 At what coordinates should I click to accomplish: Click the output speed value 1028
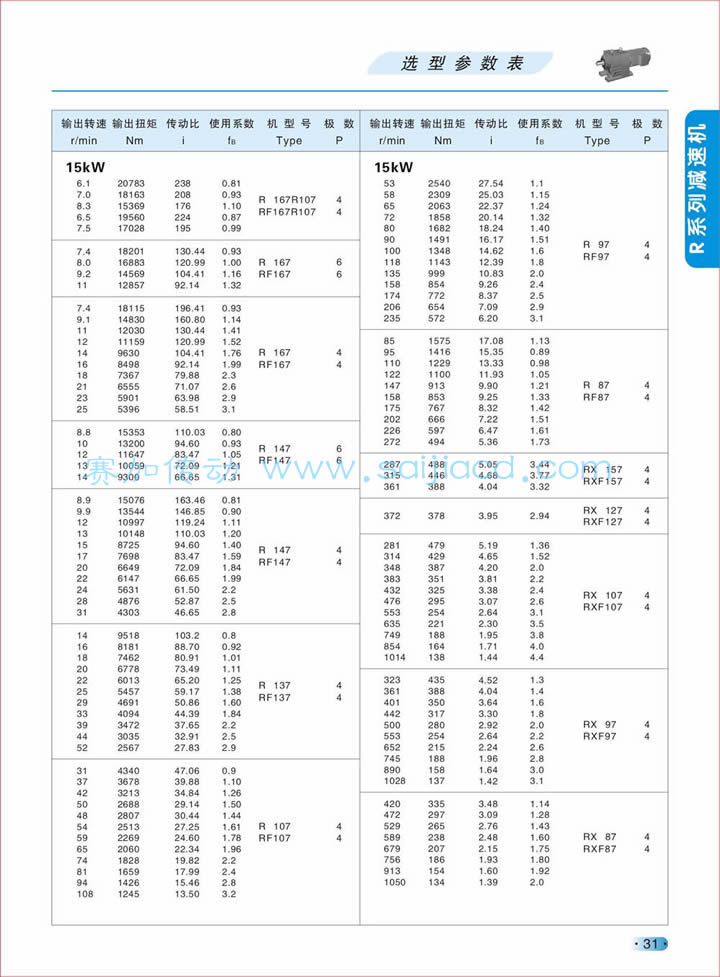pos(394,780)
